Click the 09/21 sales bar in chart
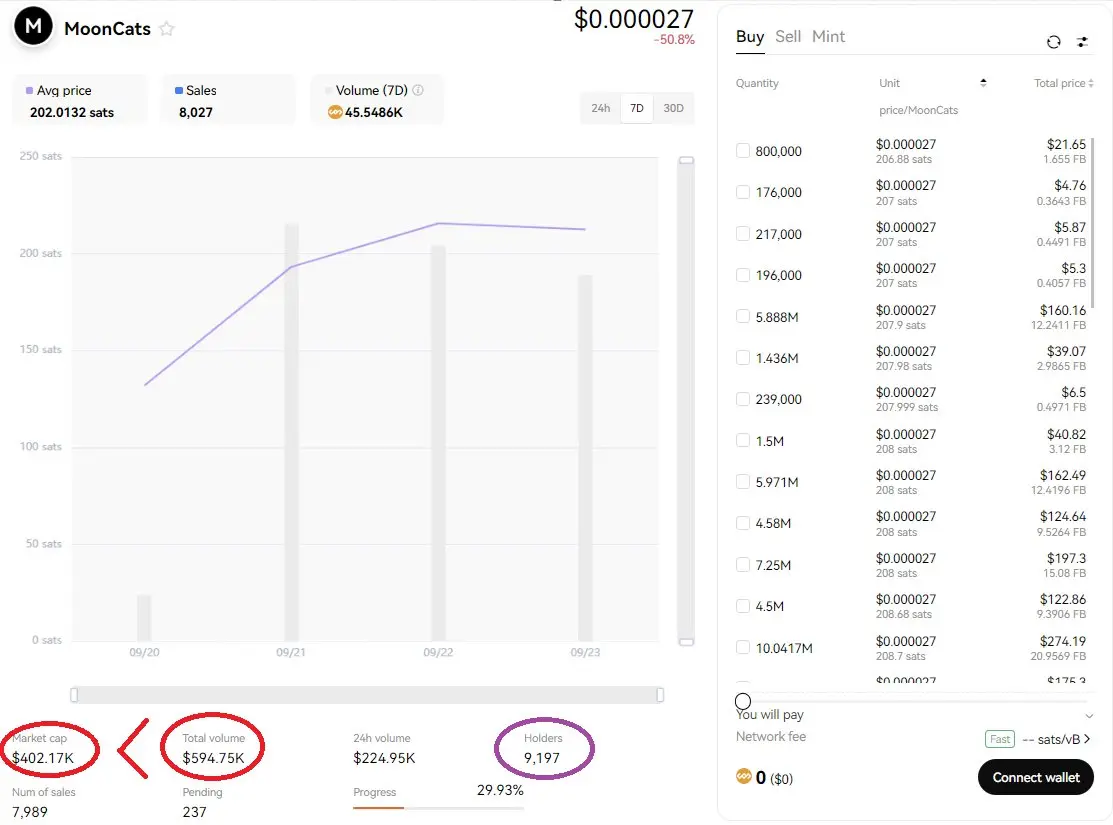 (291, 432)
